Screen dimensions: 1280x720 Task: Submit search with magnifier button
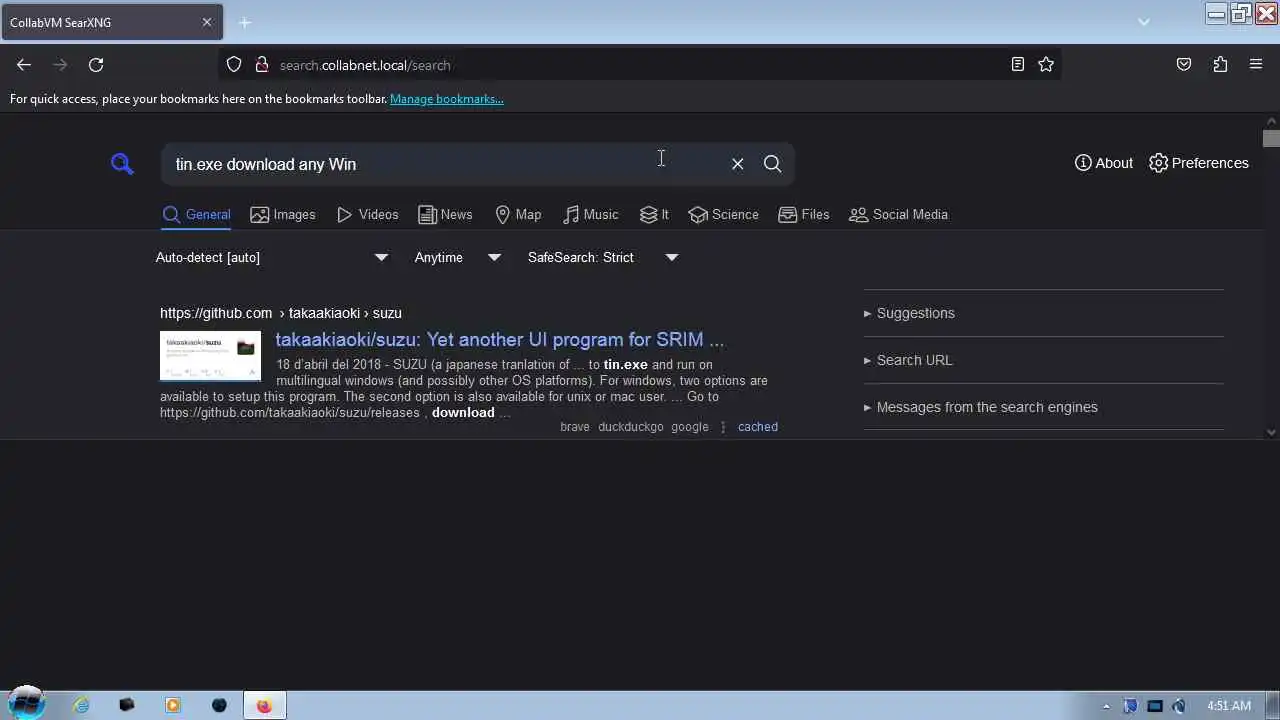[x=773, y=164]
